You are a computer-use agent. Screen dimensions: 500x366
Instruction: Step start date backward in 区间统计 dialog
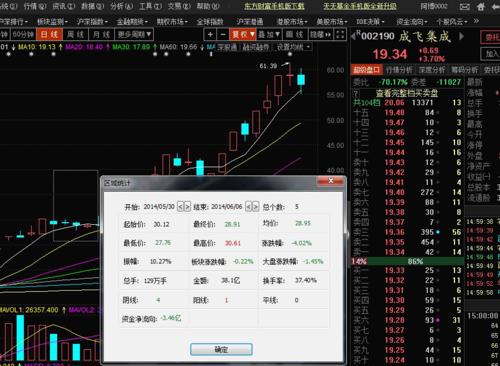pyautogui.click(x=180, y=207)
